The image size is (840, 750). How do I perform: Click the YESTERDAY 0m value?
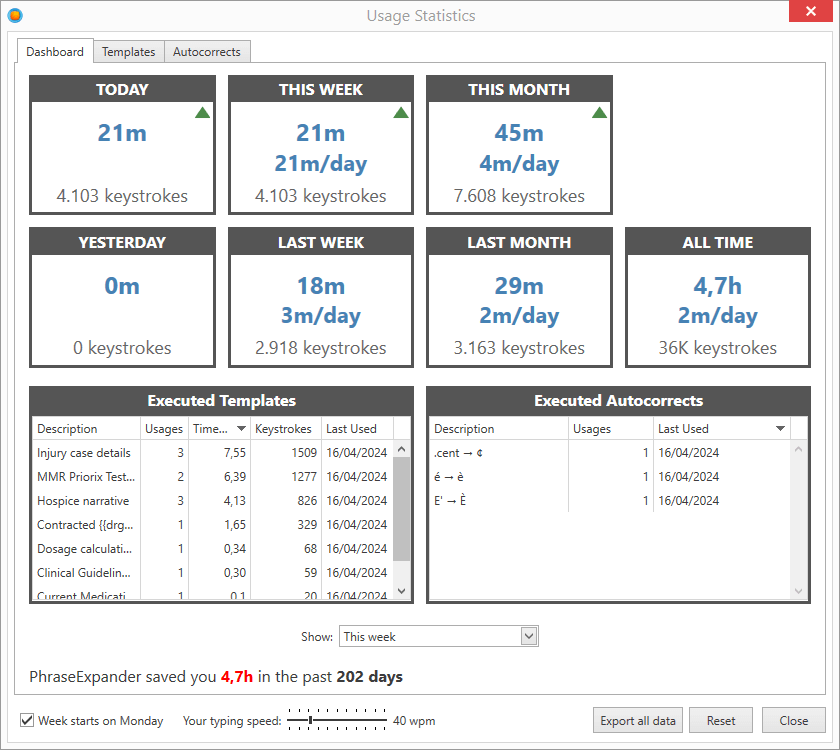[122, 286]
